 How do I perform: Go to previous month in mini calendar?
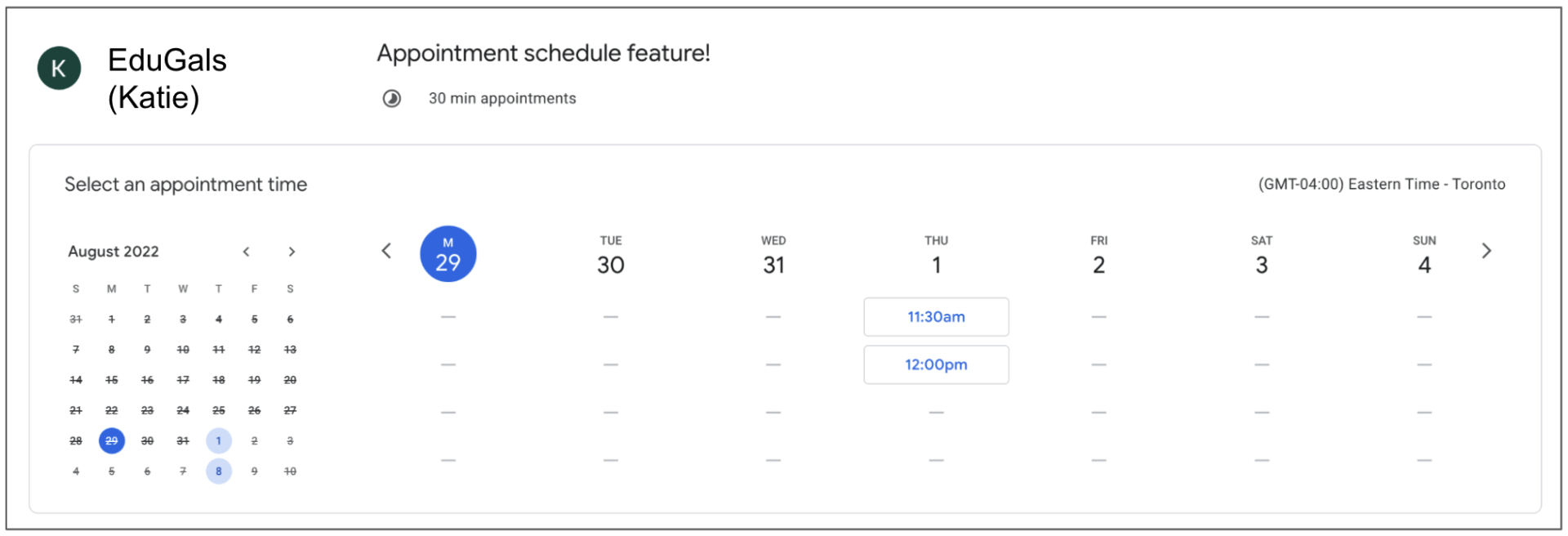pos(246,252)
